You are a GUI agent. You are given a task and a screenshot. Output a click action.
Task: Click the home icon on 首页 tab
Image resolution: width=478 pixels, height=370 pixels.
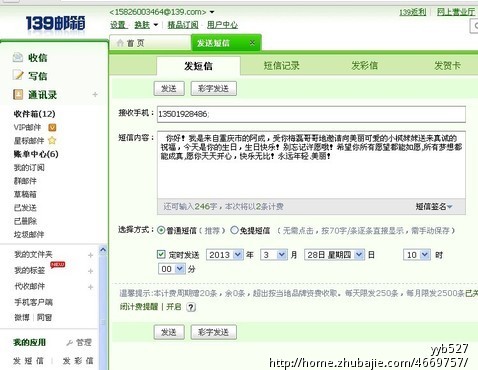coord(120,43)
